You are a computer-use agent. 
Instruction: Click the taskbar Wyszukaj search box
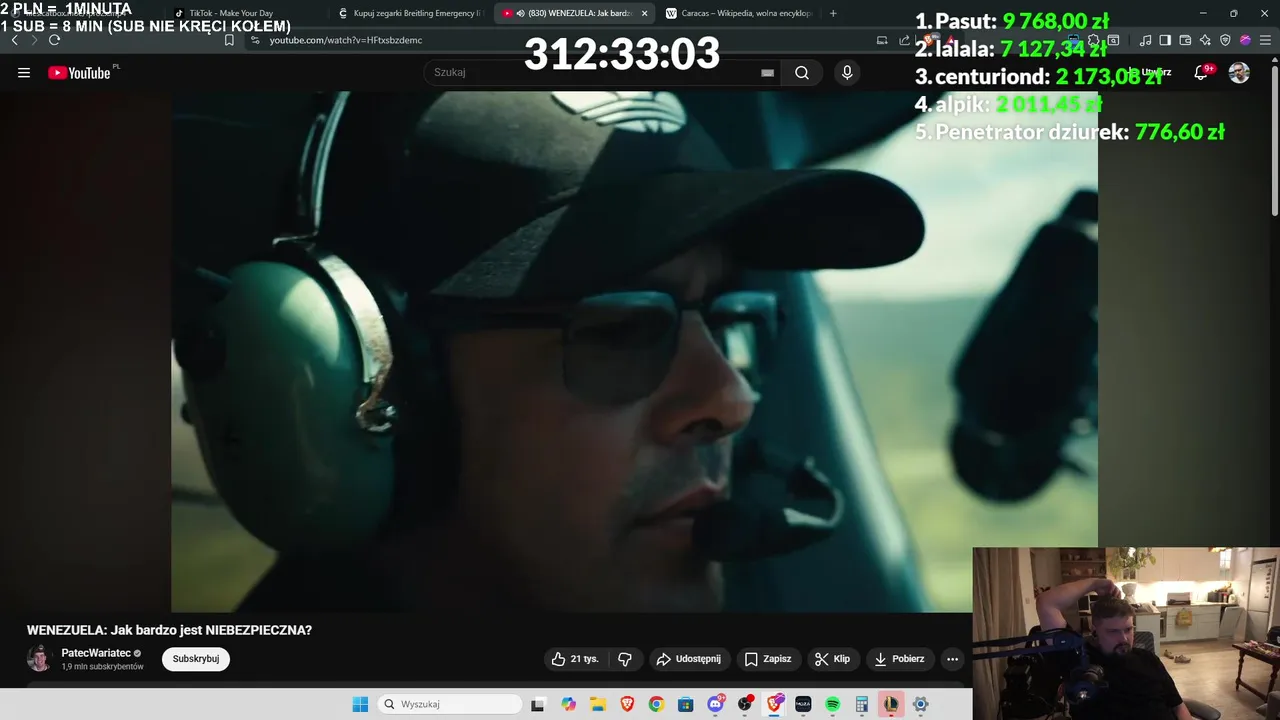(450, 704)
